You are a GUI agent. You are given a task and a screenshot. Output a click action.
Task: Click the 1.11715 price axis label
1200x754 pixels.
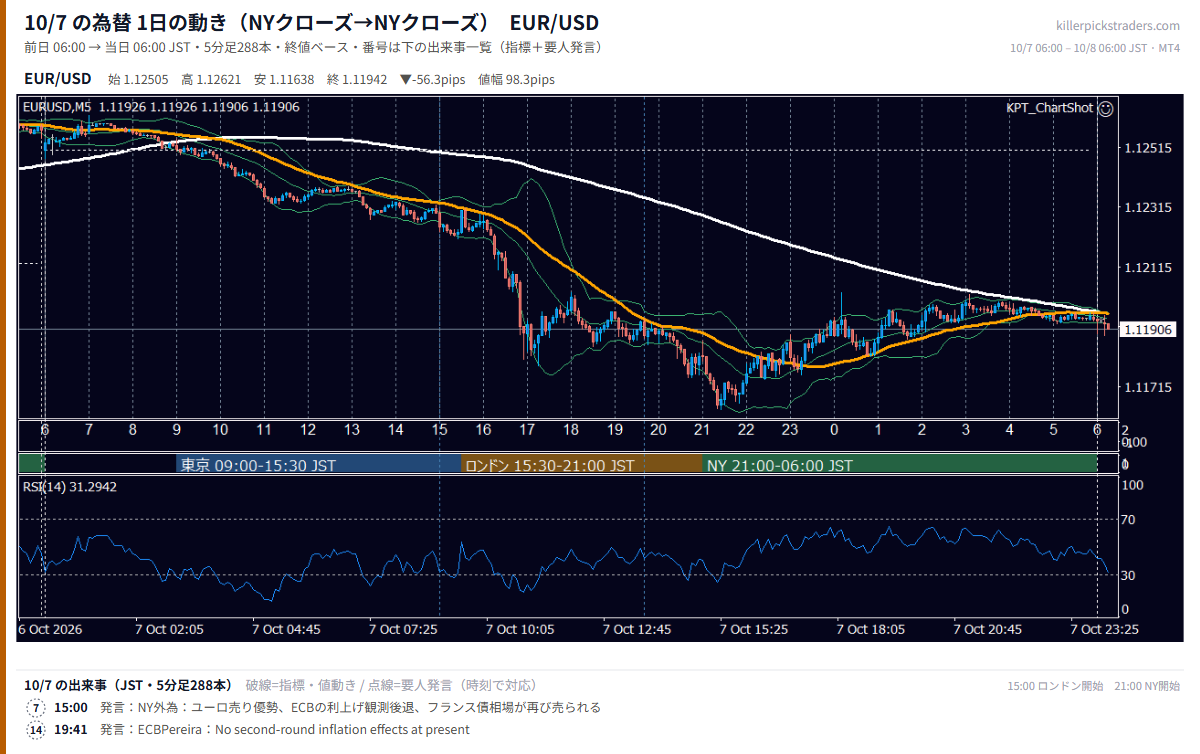(1147, 387)
